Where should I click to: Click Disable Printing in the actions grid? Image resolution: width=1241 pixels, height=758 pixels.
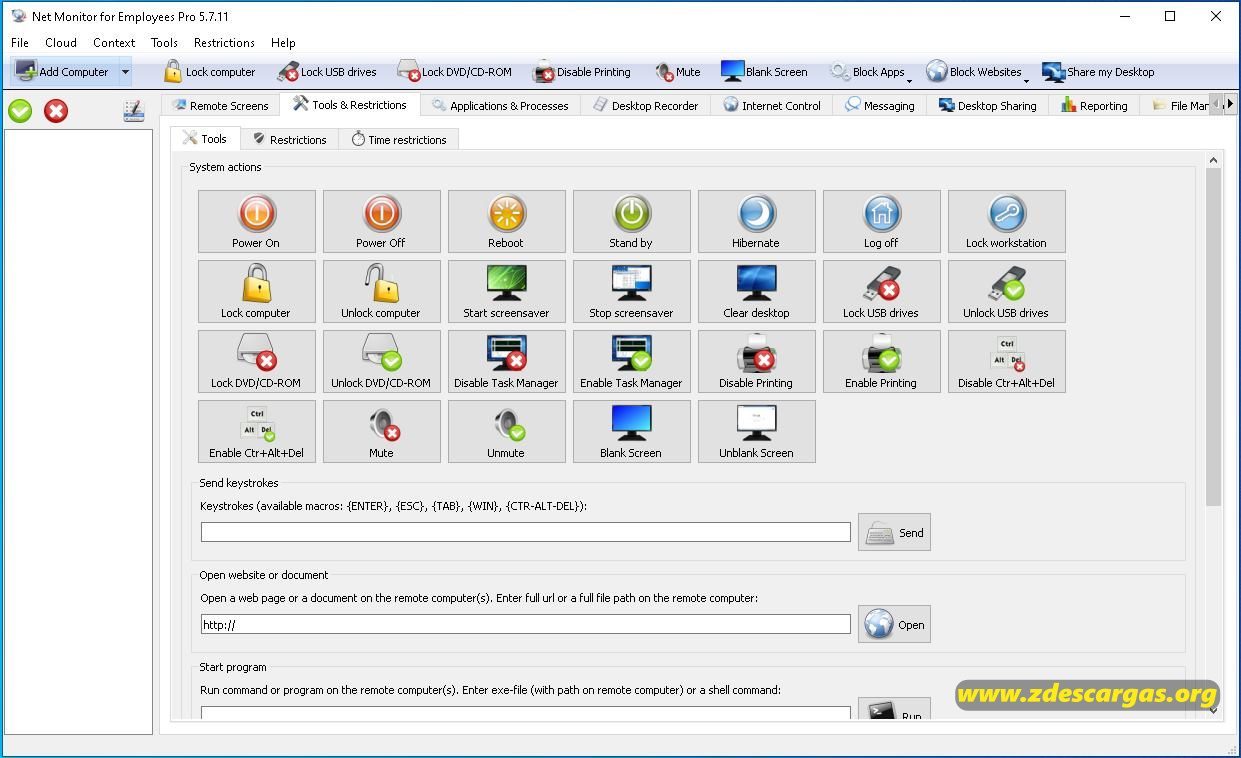(x=756, y=361)
